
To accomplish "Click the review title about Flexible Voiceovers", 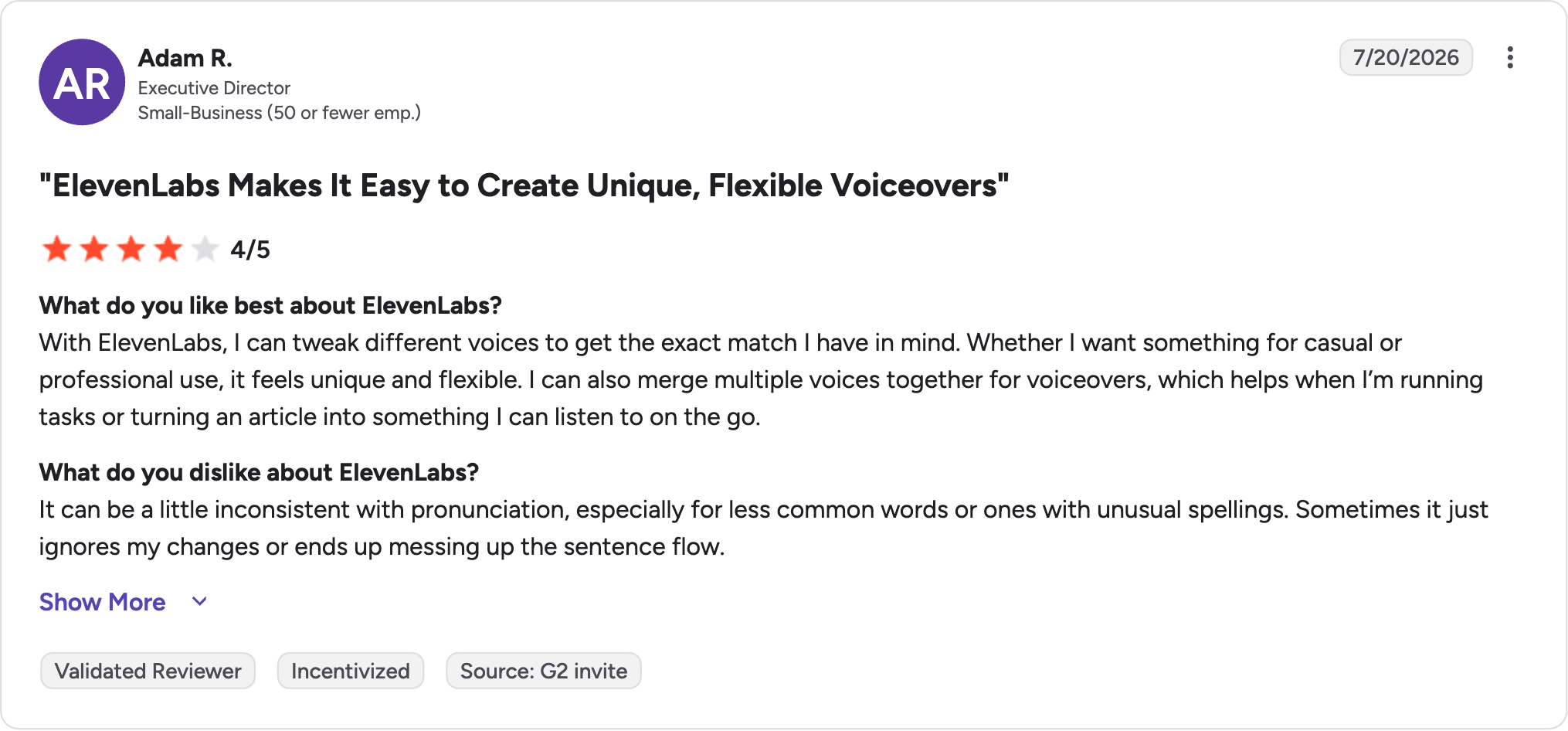I will 524,185.
